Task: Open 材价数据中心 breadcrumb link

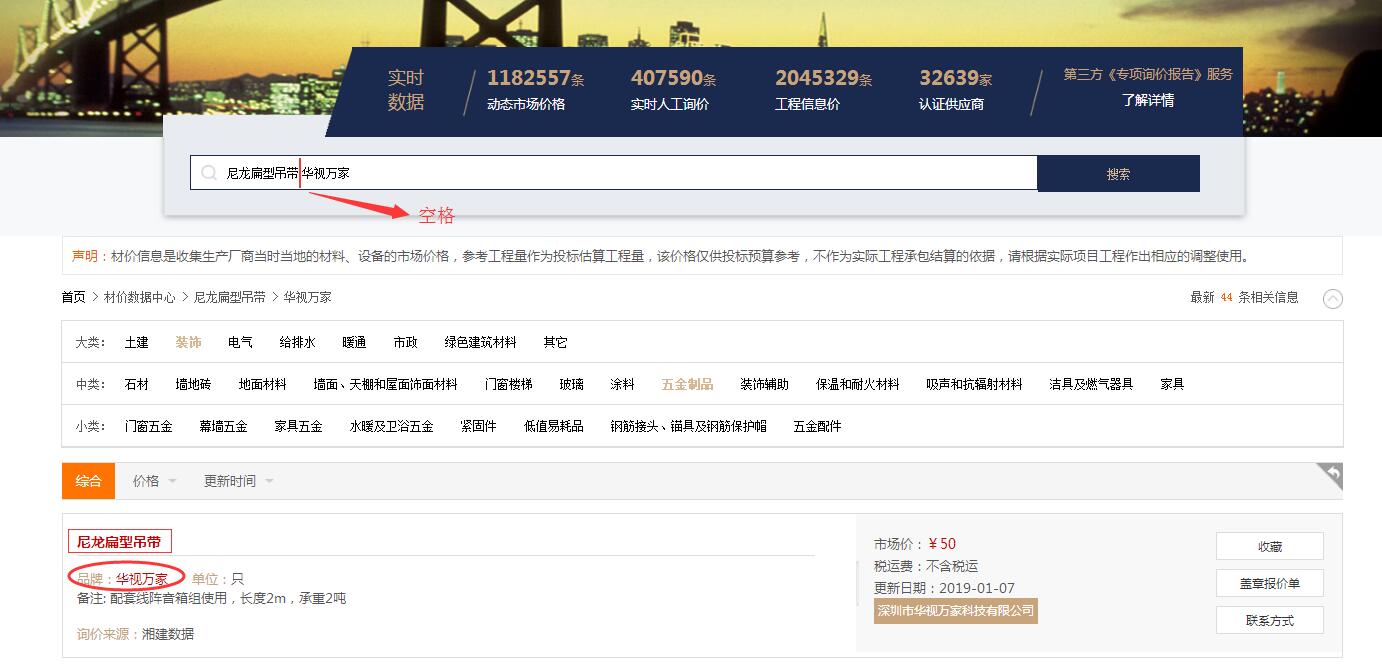Action: (x=139, y=297)
